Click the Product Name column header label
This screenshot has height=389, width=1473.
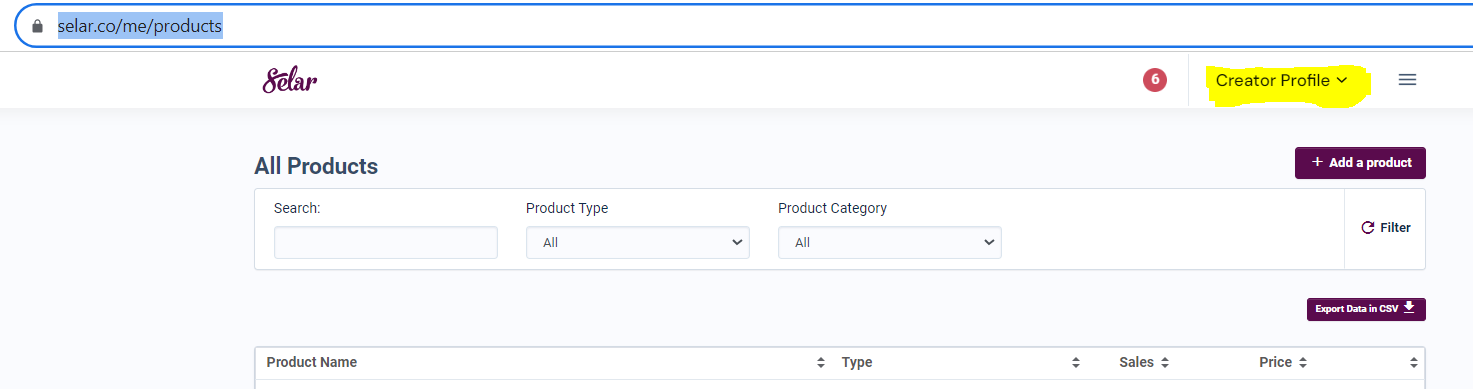312,362
